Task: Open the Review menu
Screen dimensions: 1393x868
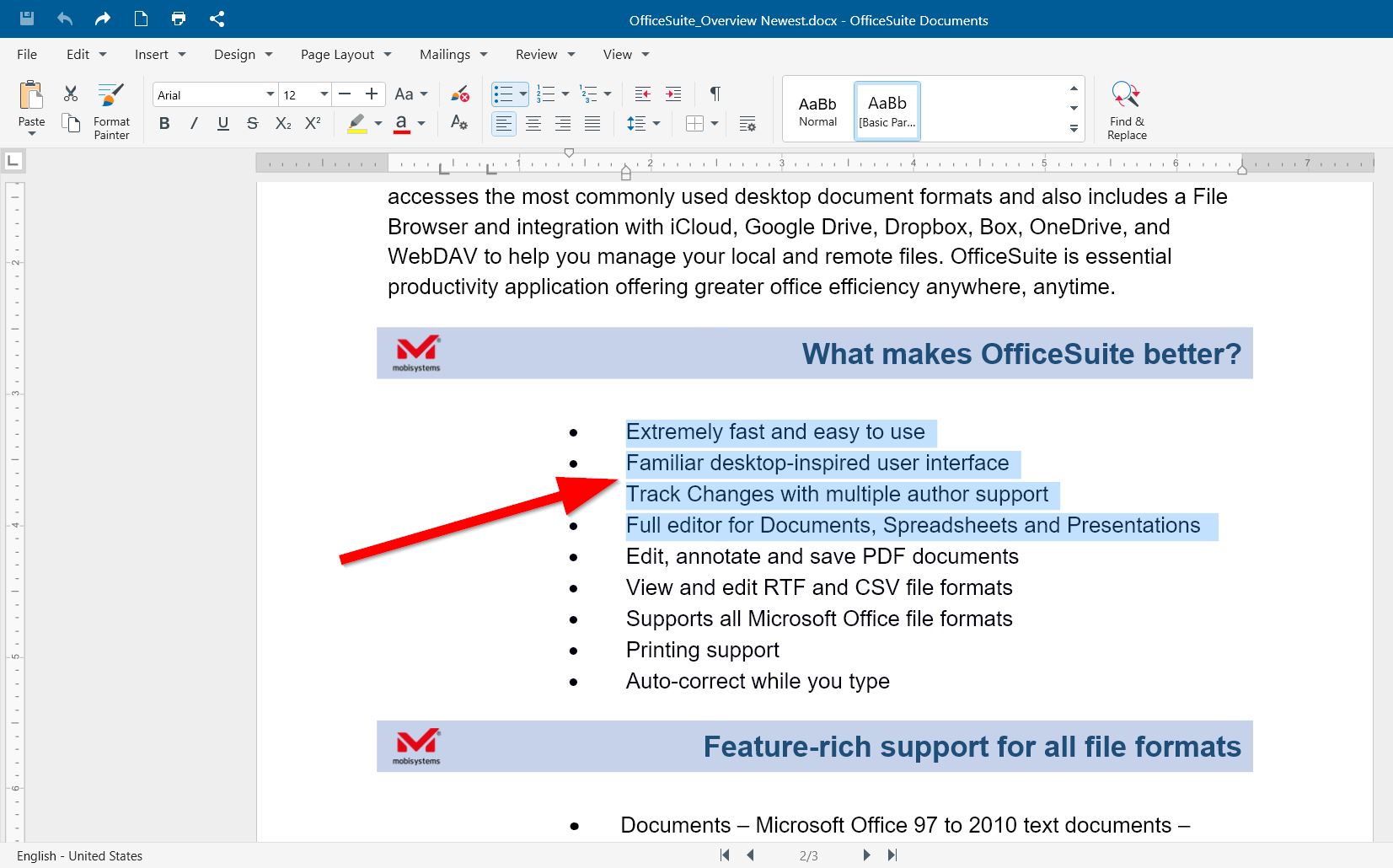Action: point(545,54)
